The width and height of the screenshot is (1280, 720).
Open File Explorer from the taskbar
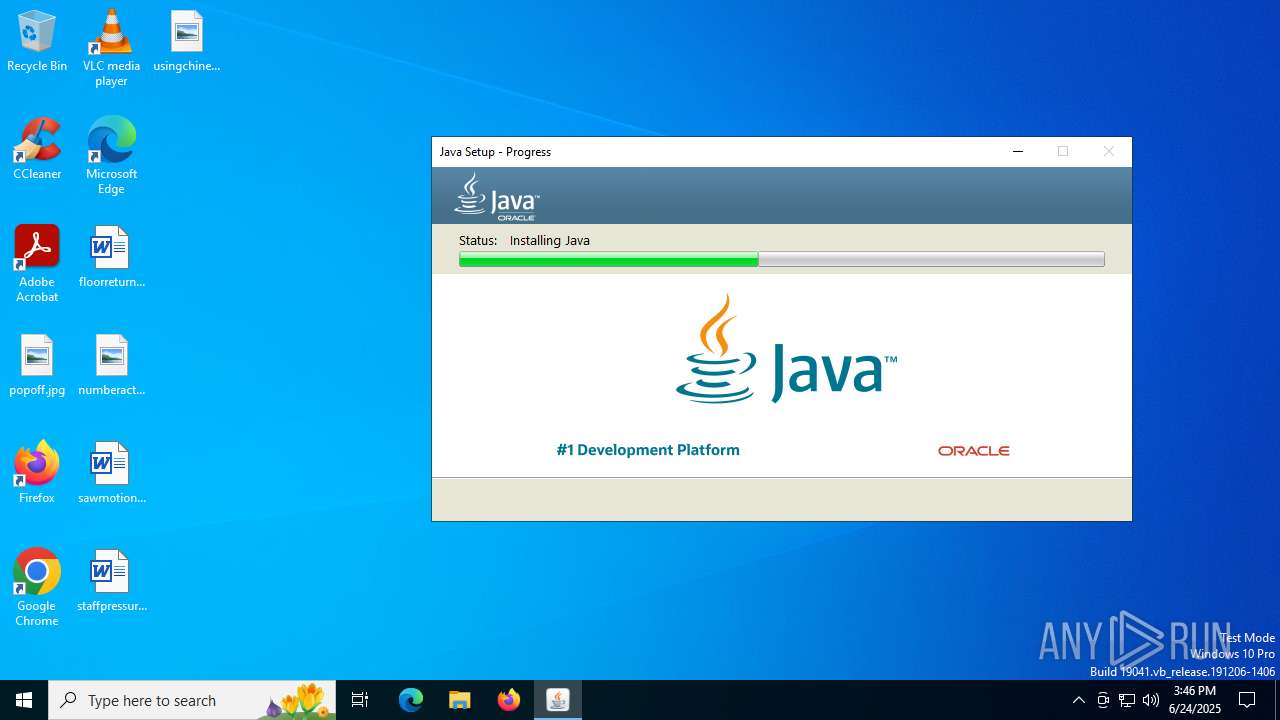pyautogui.click(x=459, y=700)
